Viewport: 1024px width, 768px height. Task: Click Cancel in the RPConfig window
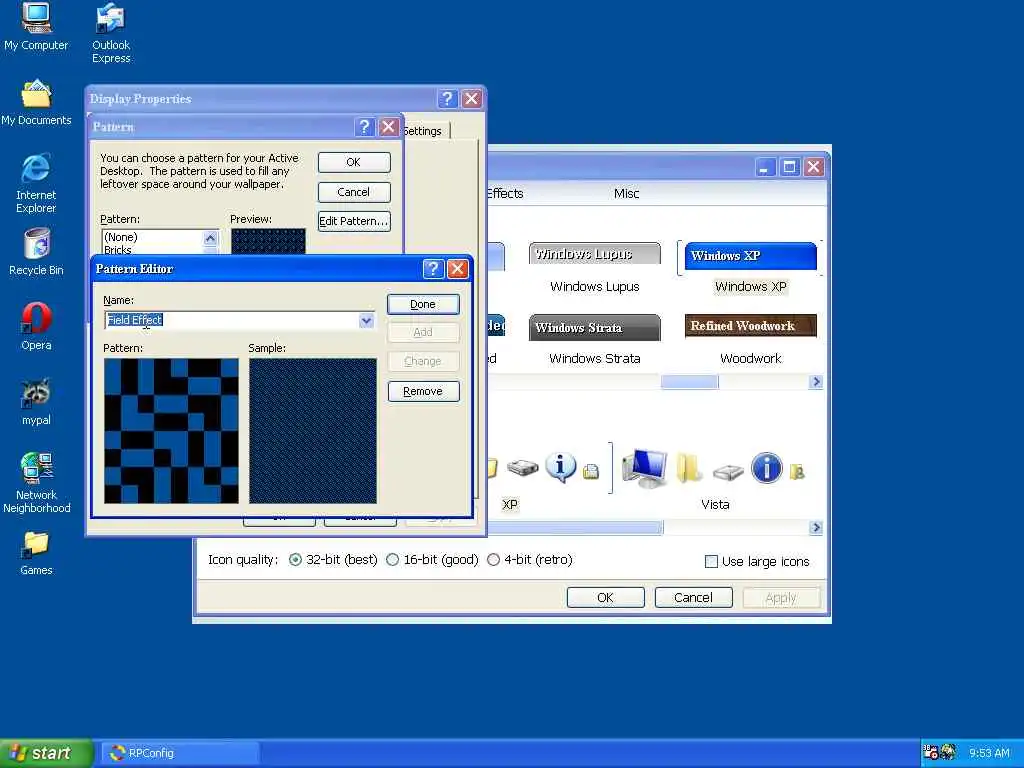pos(694,598)
